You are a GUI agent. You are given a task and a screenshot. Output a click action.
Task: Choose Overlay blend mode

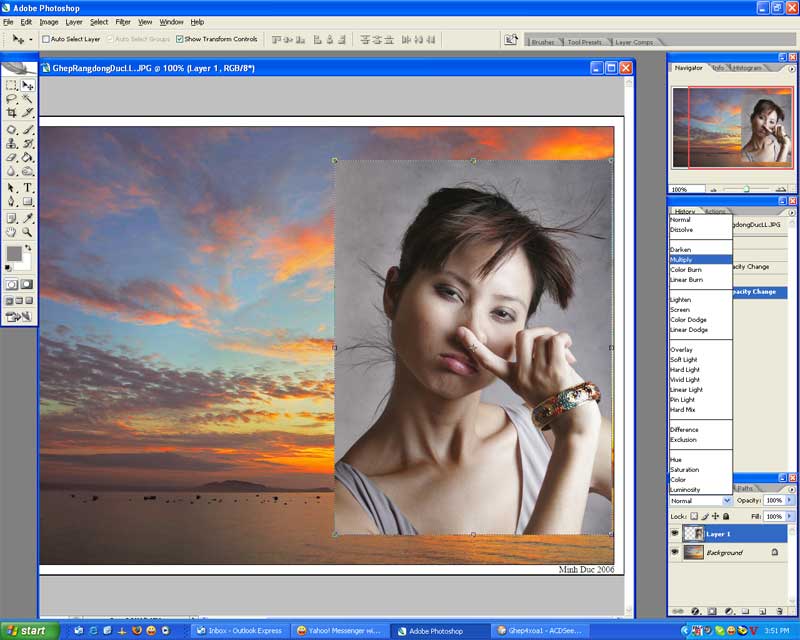point(701,350)
